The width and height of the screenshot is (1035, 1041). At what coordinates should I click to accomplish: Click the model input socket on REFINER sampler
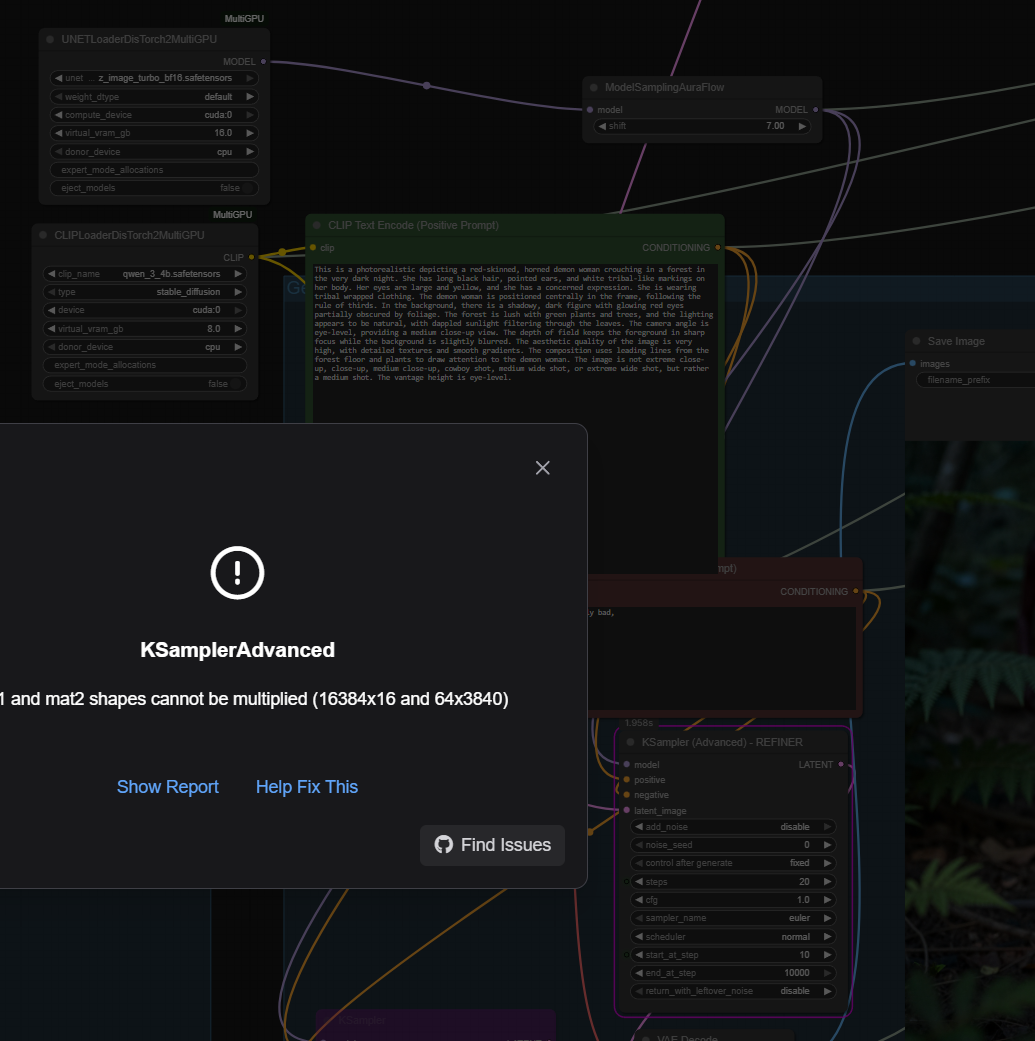(627, 764)
